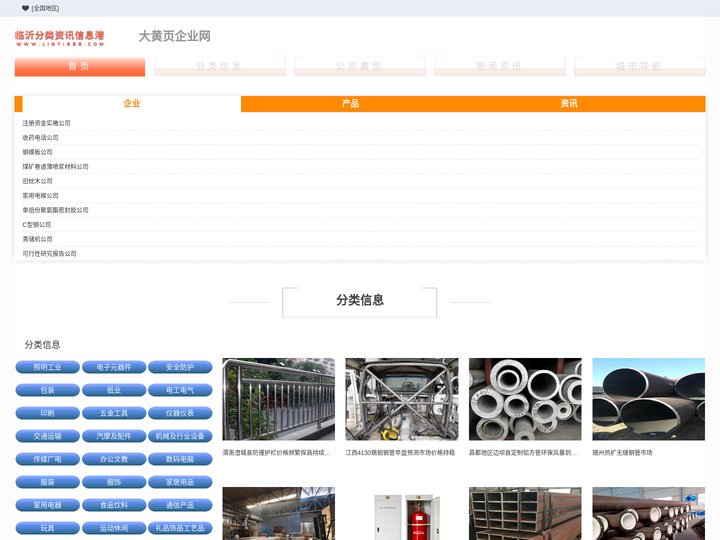
Task: Open 家用电梯公司 listing
Action: click(40, 196)
